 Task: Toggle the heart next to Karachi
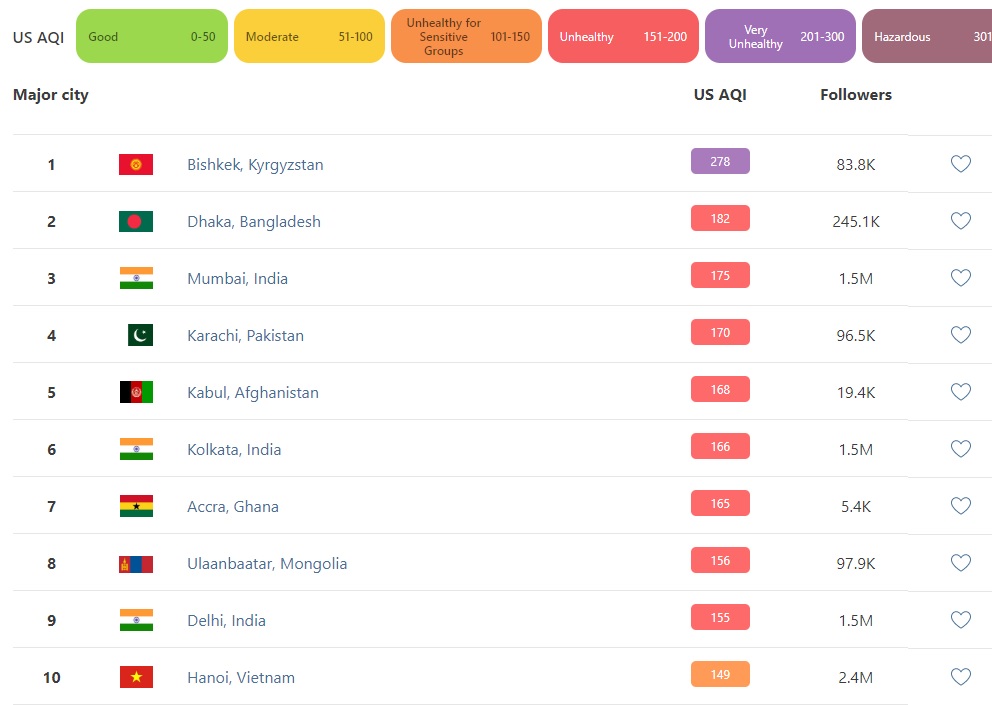[x=960, y=335]
